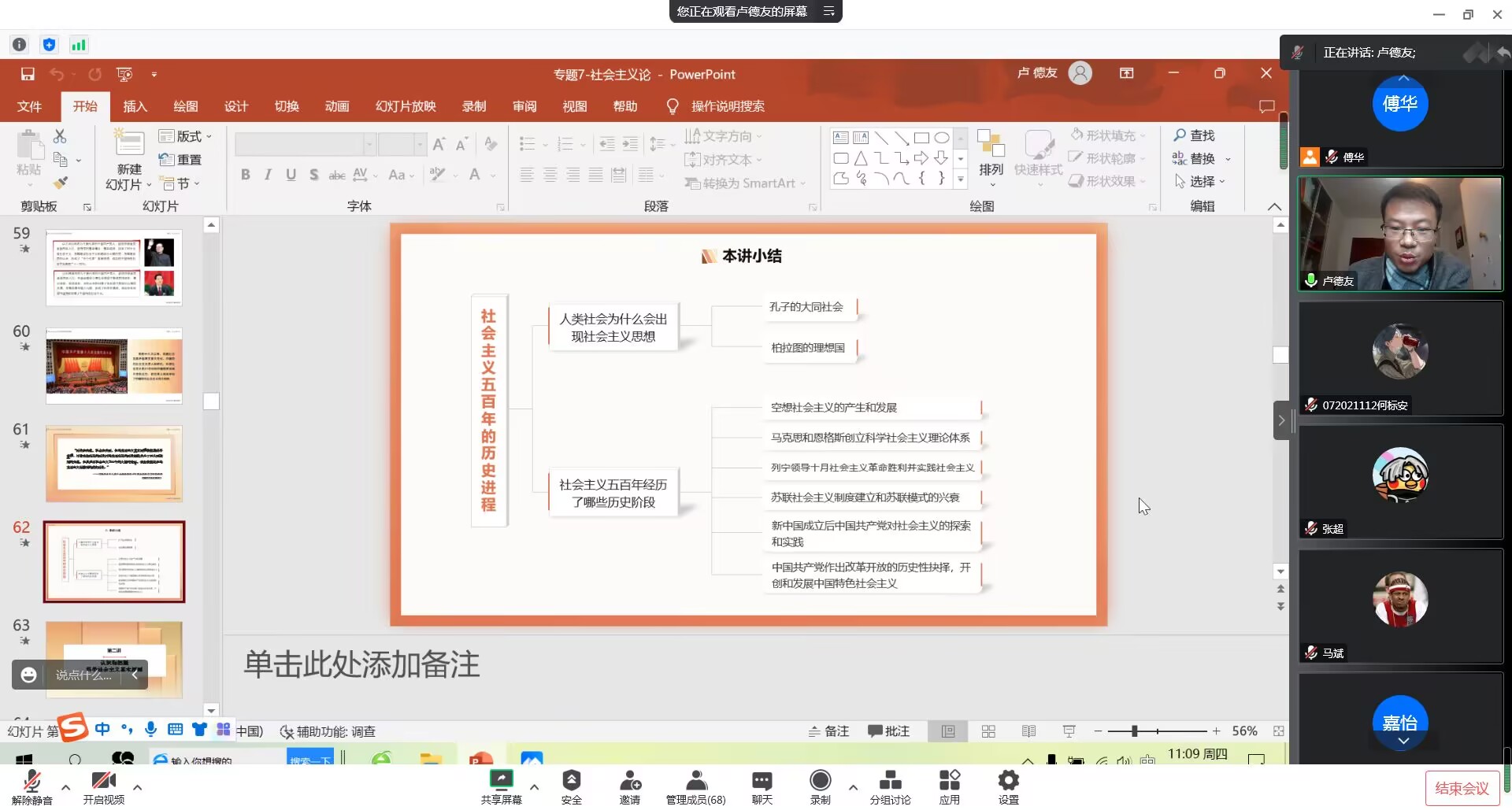The height and width of the screenshot is (810, 1512).
Task: Insert a rectangle shape from shapes gallery
Action: [921, 138]
